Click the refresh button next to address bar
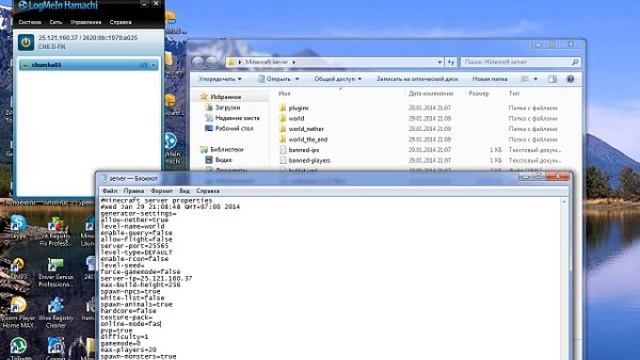This screenshot has height=360, width=640. coord(451,62)
